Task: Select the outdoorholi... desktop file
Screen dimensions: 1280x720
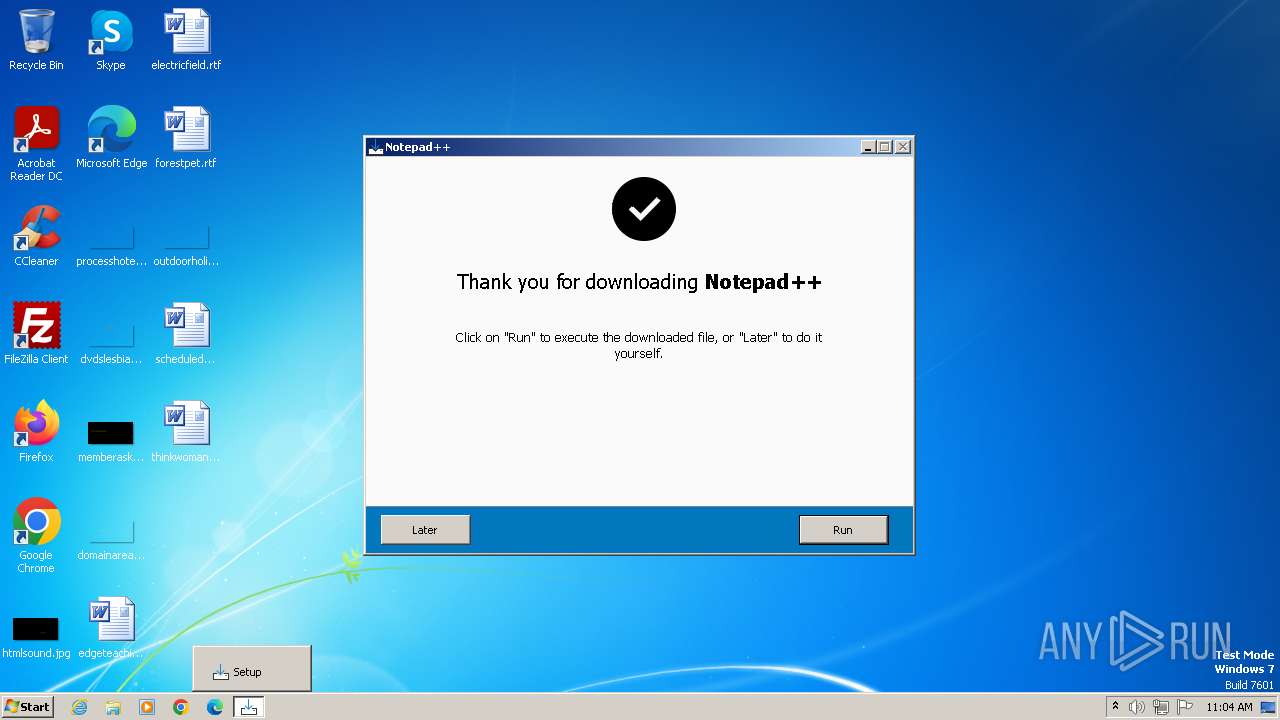Action: (186, 246)
